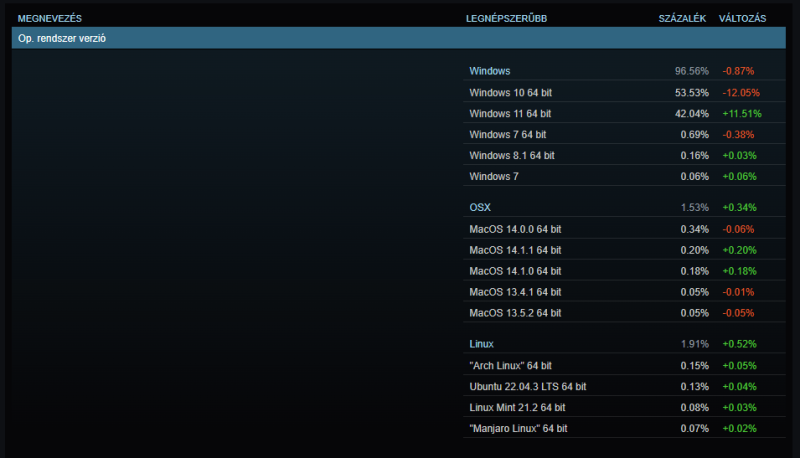
Task: Click the MacOS 14.0.0 64 bit row
Action: pos(624,229)
